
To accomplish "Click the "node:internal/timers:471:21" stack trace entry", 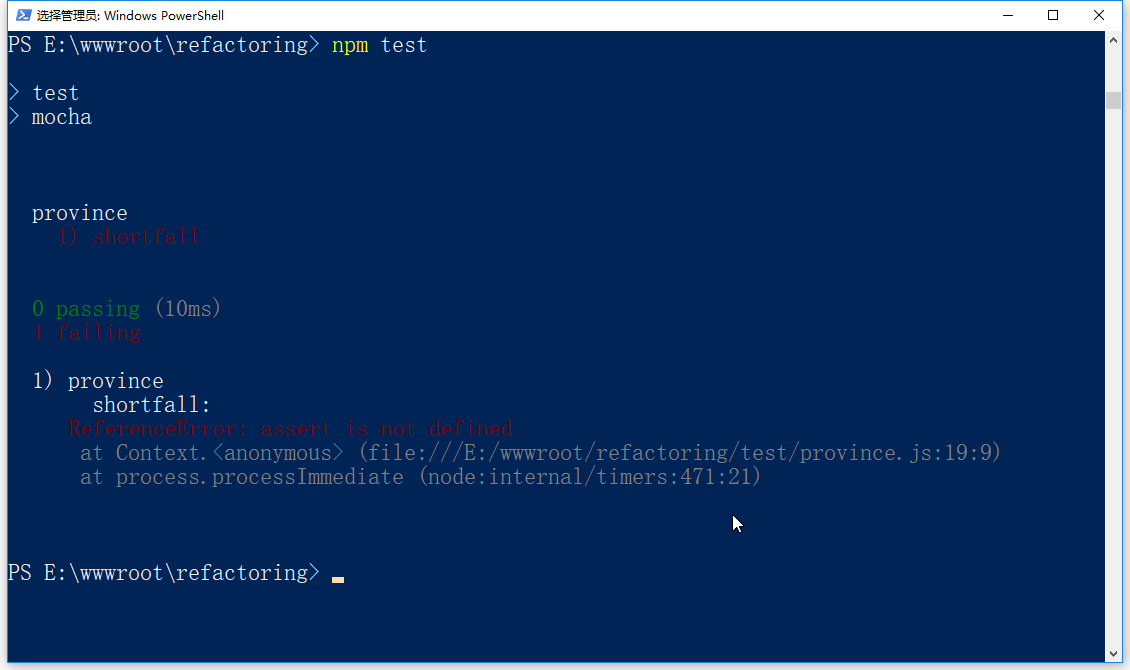I will (x=590, y=477).
